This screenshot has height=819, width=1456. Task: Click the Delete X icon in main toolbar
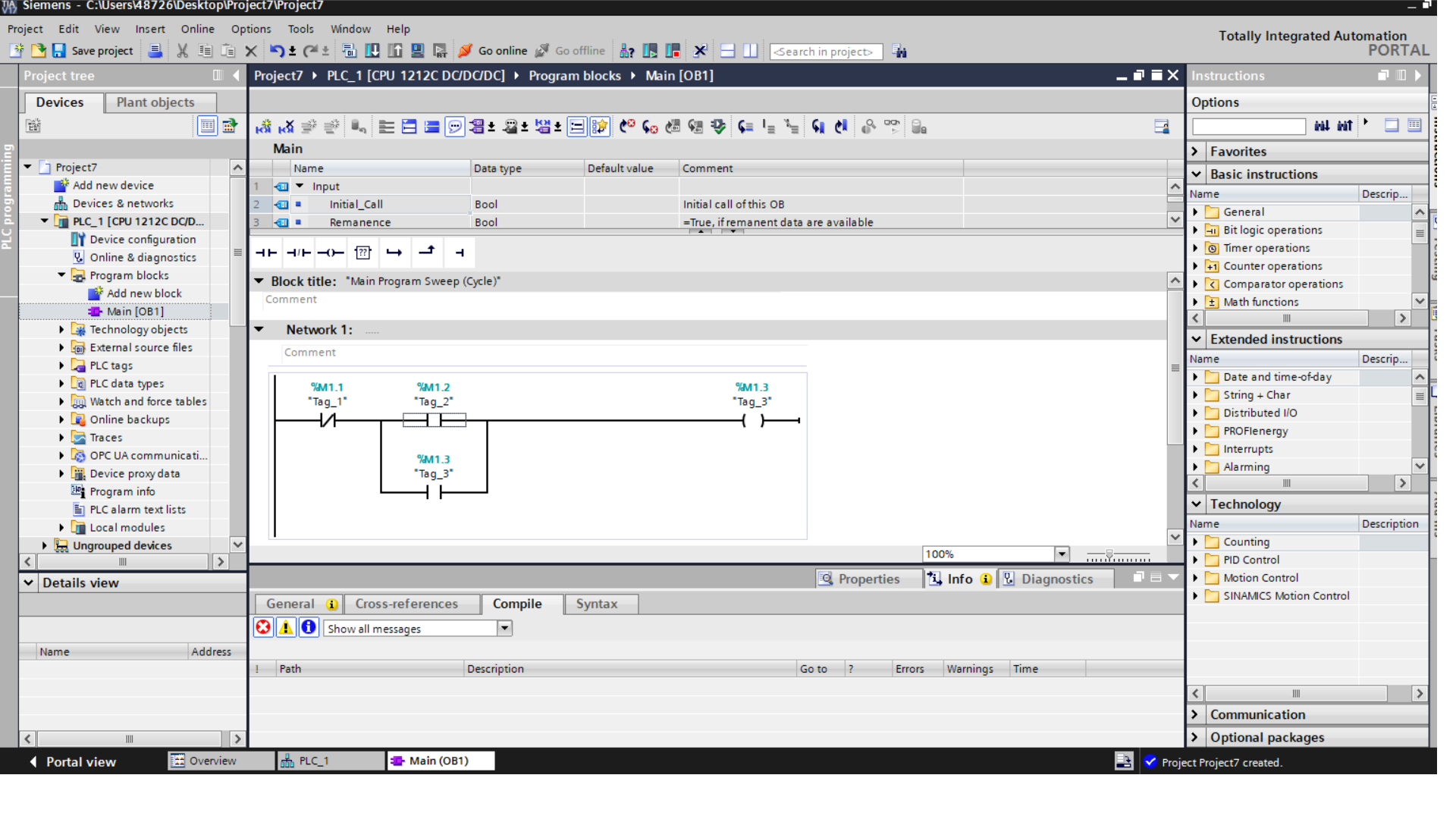point(251,51)
